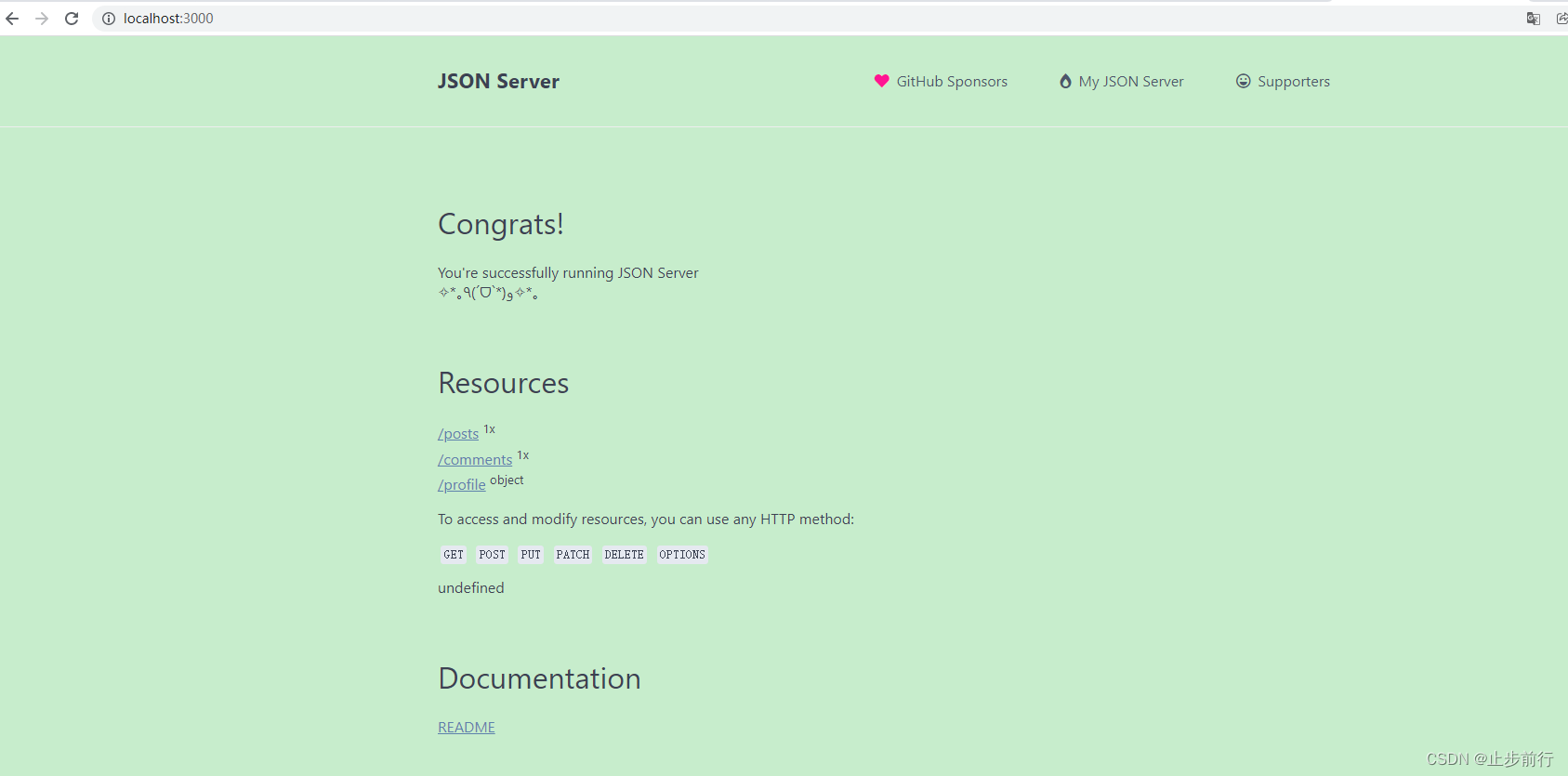Open the README documentation link

click(x=467, y=728)
